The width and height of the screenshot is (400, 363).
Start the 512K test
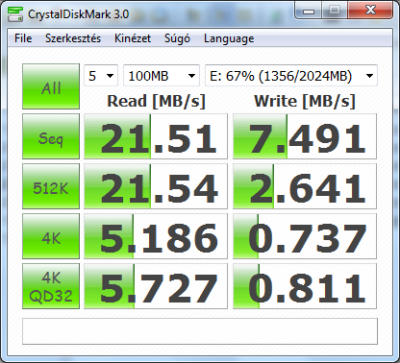[51, 186]
